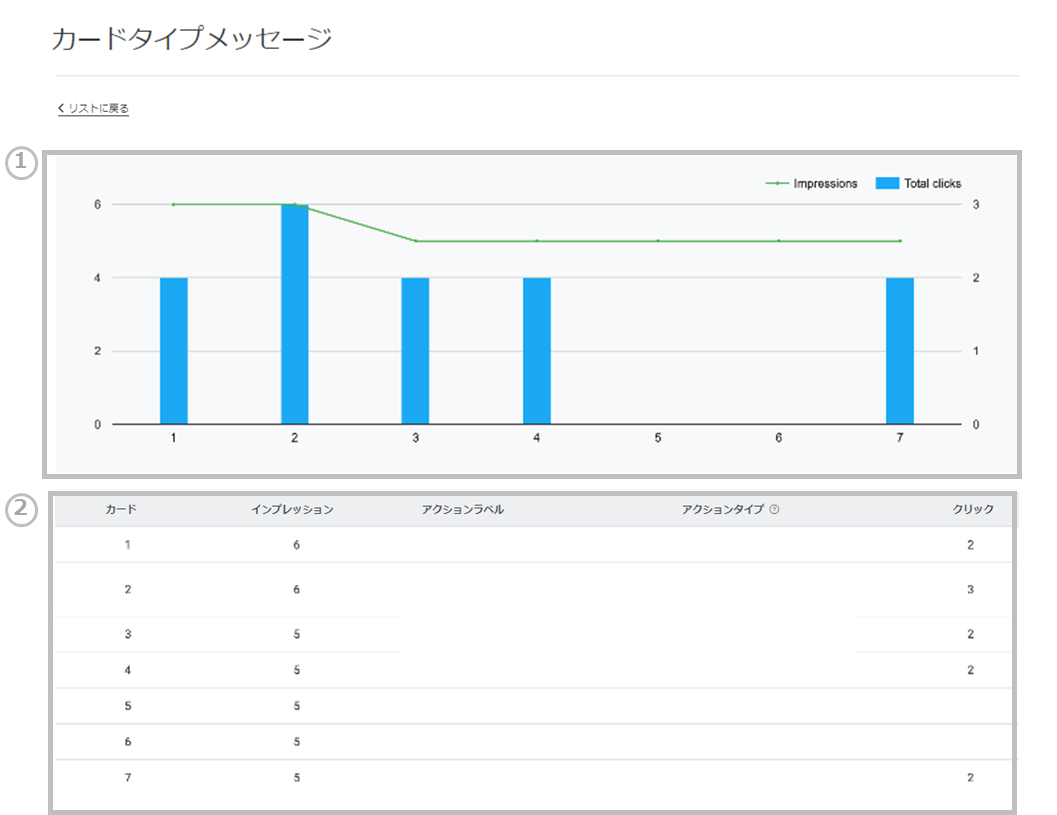Click the blue bar for card 3
1057x815 pixels.
coord(415,350)
